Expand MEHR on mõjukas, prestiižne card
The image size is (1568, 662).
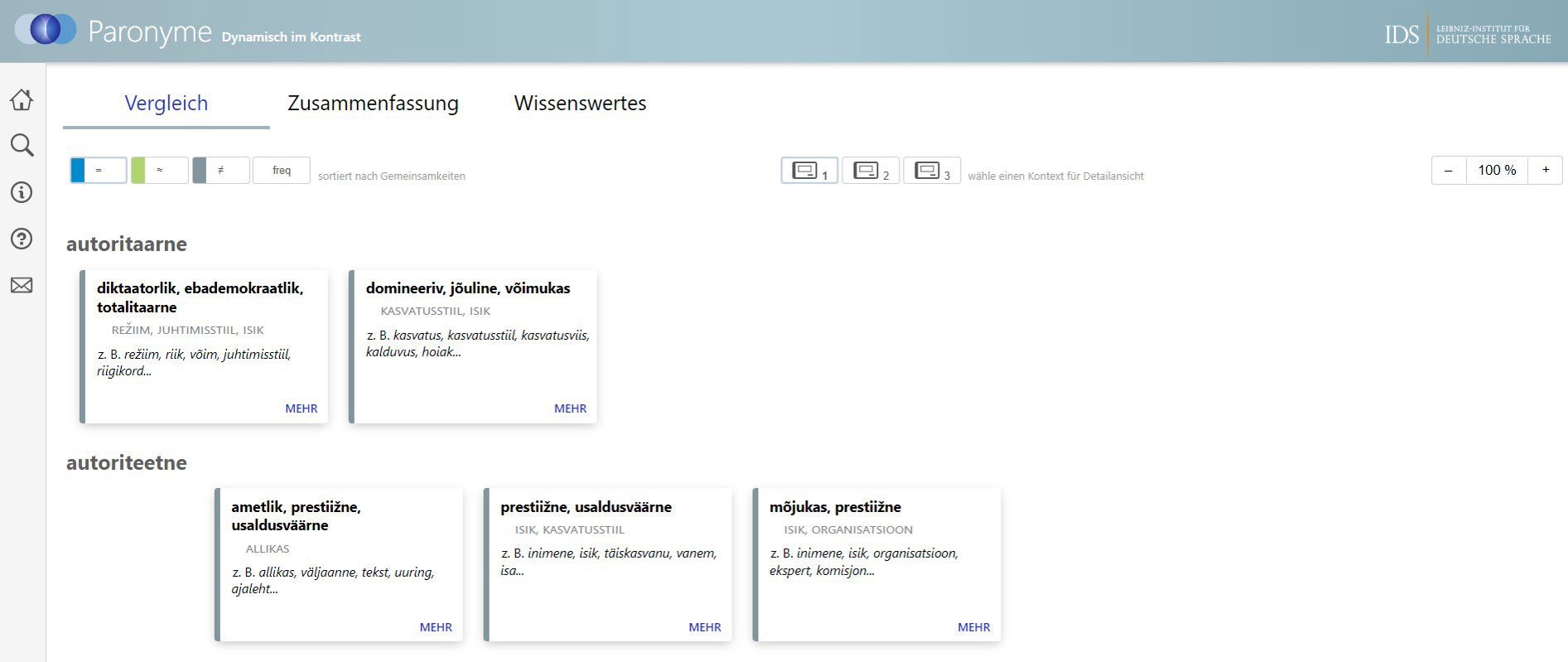click(973, 627)
